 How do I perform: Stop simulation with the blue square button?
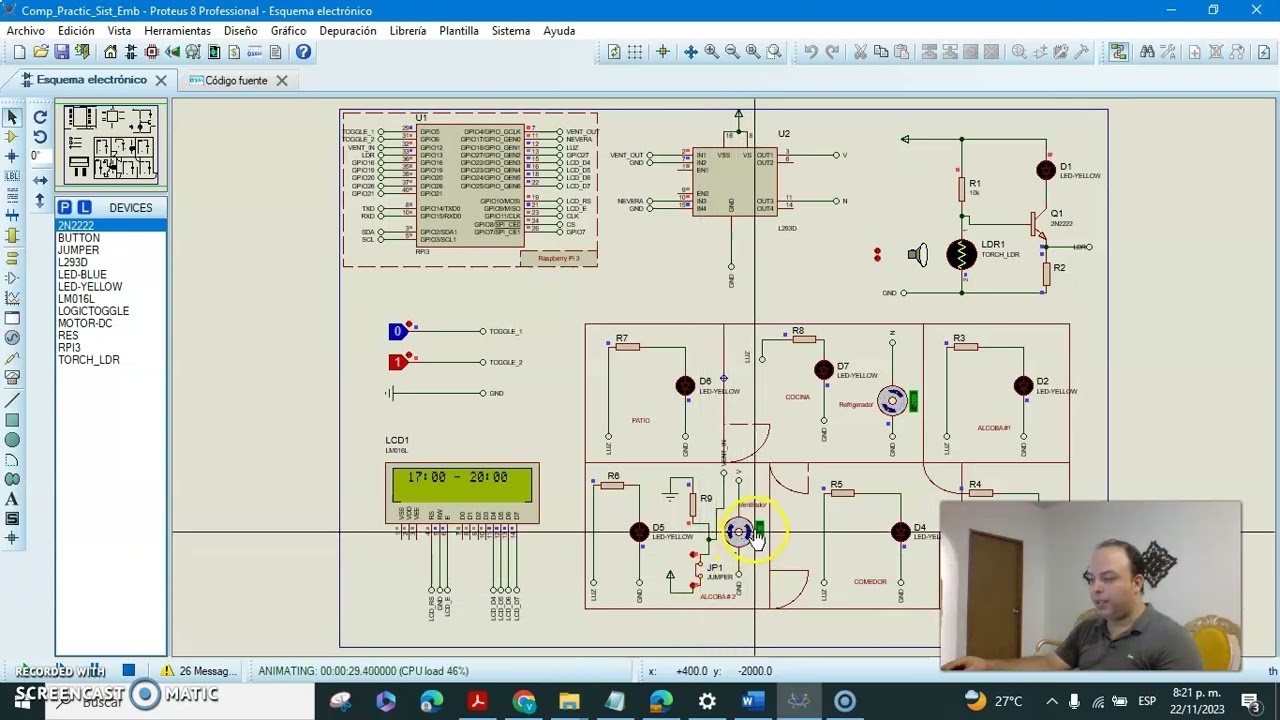pyautogui.click(x=128, y=670)
